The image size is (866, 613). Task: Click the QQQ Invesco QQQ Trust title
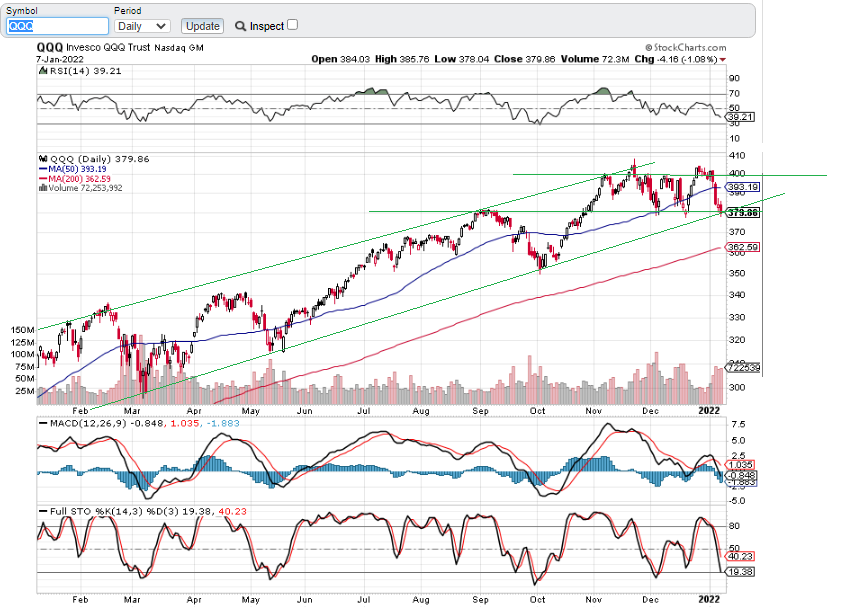[120, 47]
